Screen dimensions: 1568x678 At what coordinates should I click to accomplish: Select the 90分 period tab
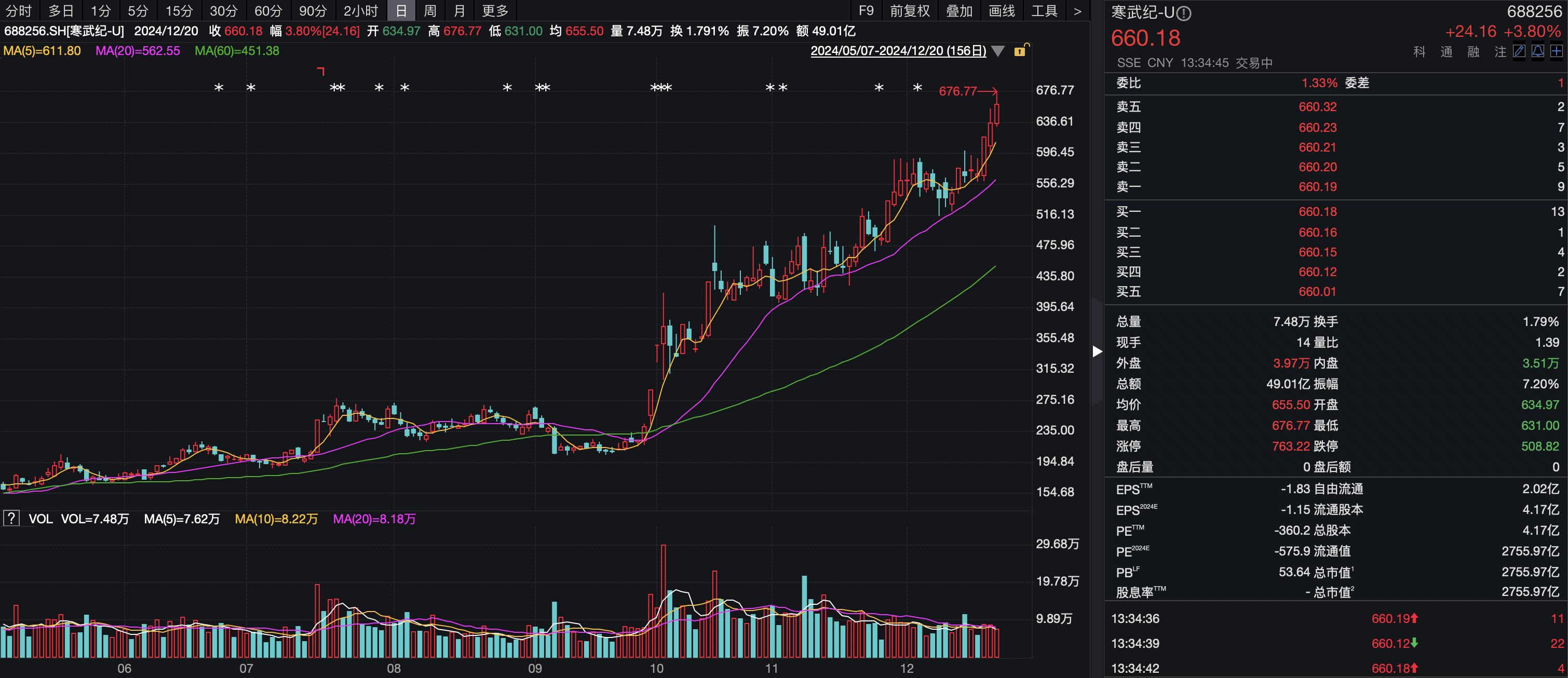(x=313, y=11)
